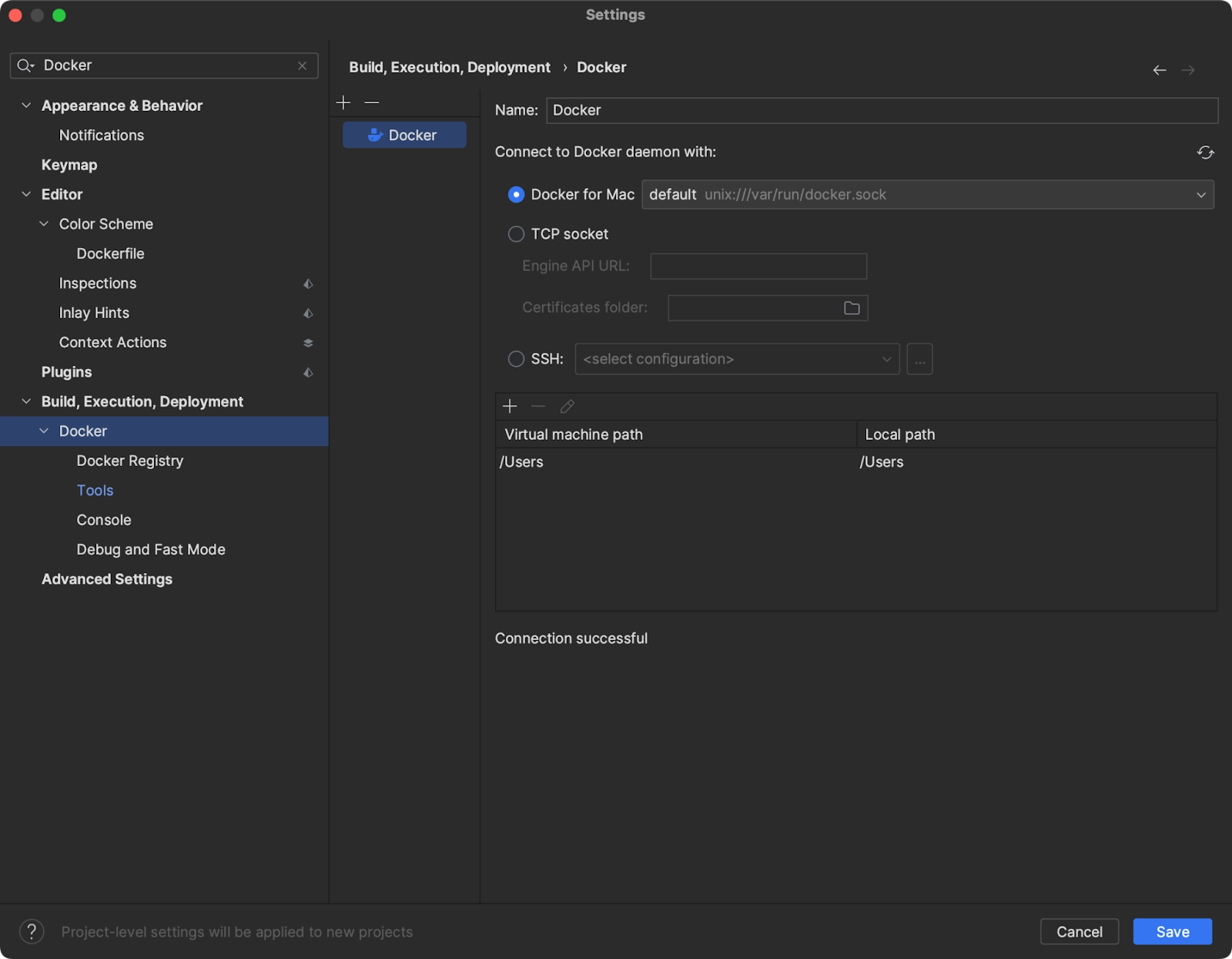
Task: Click into the Name text field
Action: coord(882,110)
